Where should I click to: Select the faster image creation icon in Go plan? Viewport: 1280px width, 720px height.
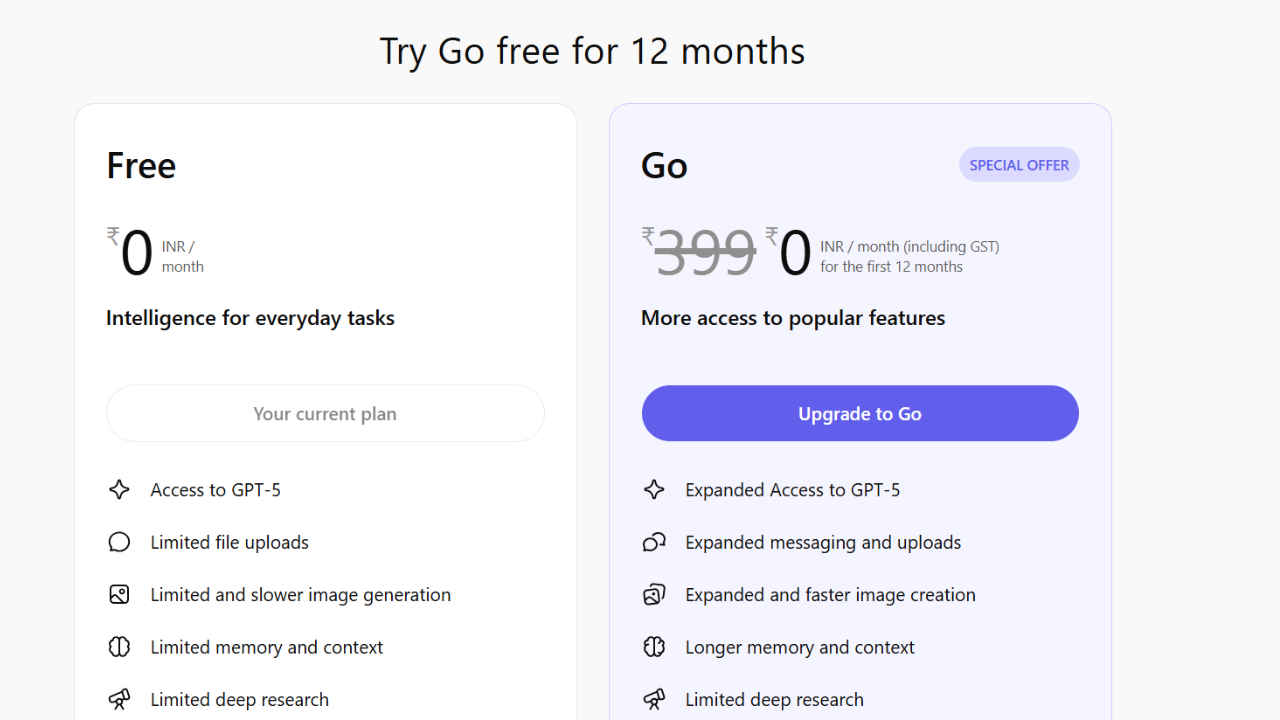654,593
